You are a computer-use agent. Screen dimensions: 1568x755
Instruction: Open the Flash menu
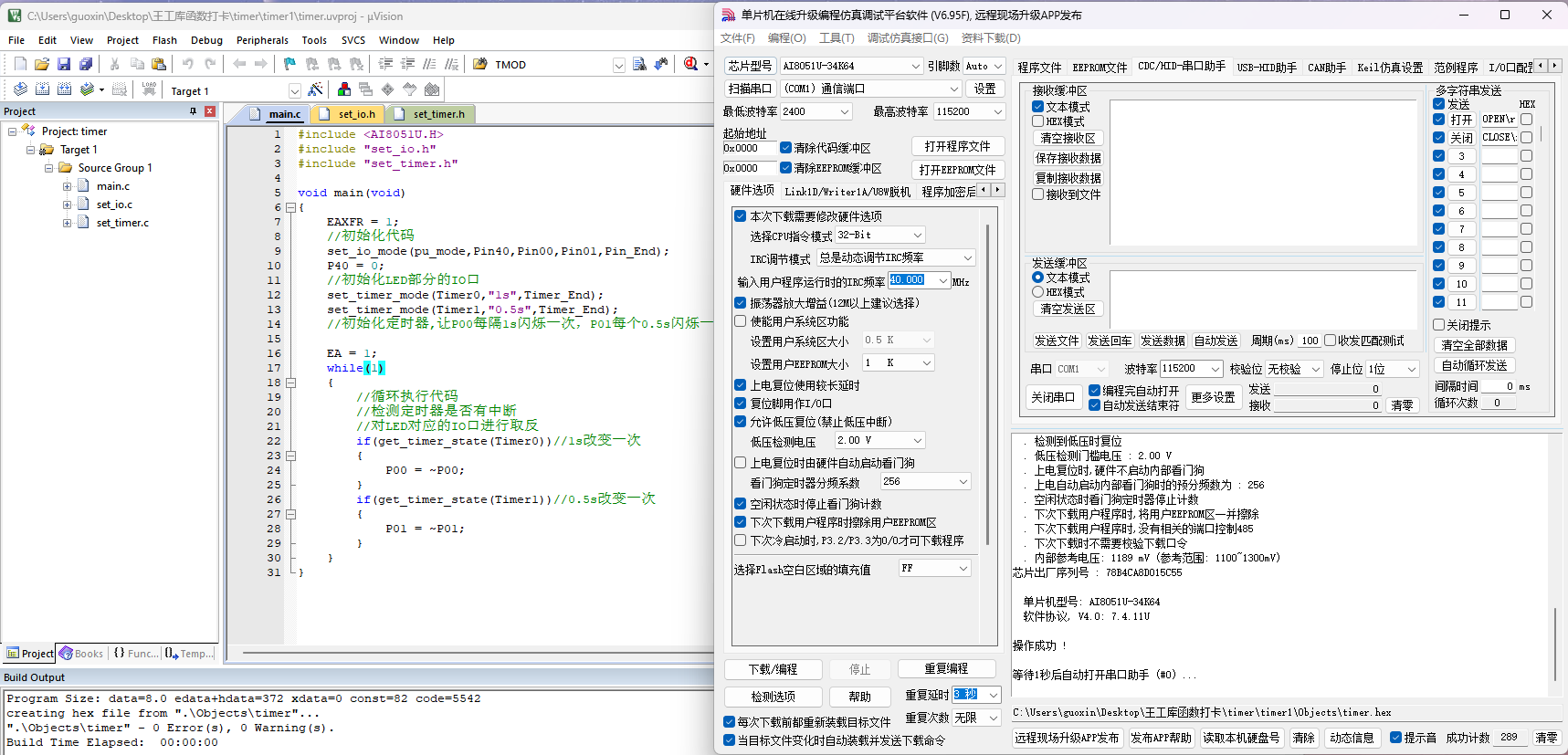click(164, 40)
